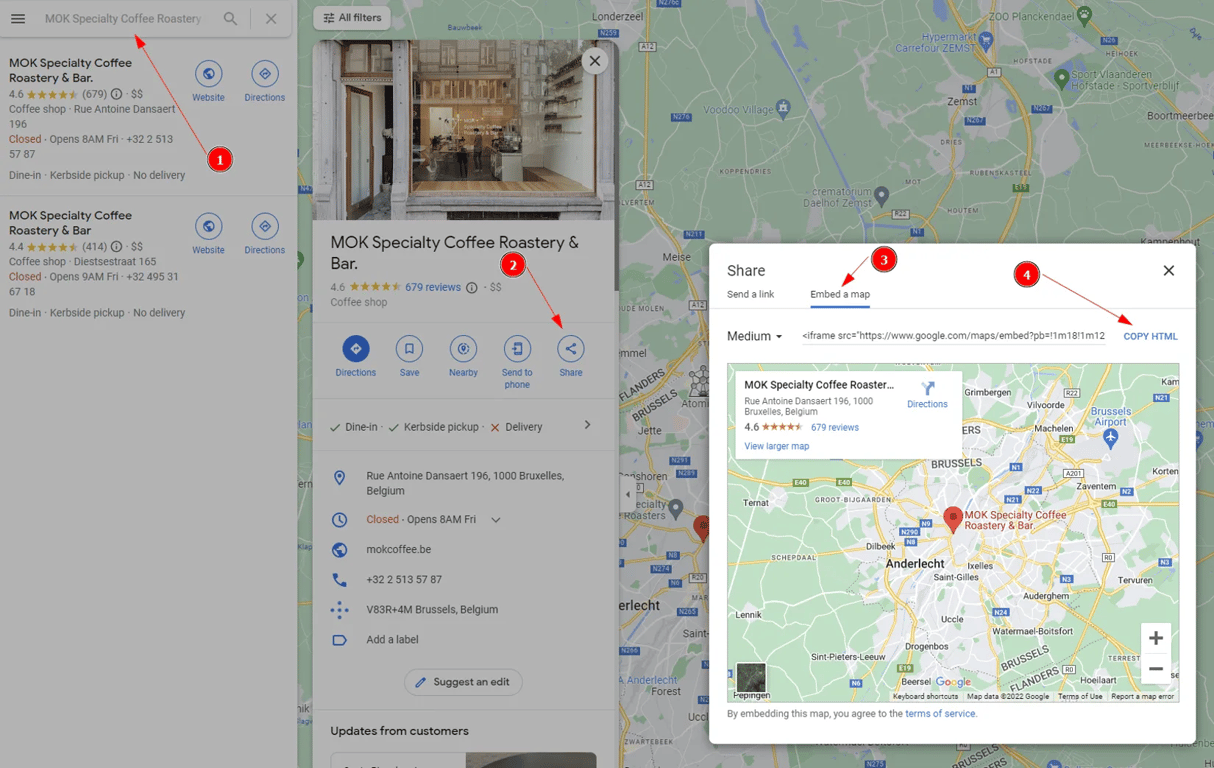The image size is (1214, 768).
Task: Zoom in on the embedded map preview
Action: pyautogui.click(x=1155, y=638)
